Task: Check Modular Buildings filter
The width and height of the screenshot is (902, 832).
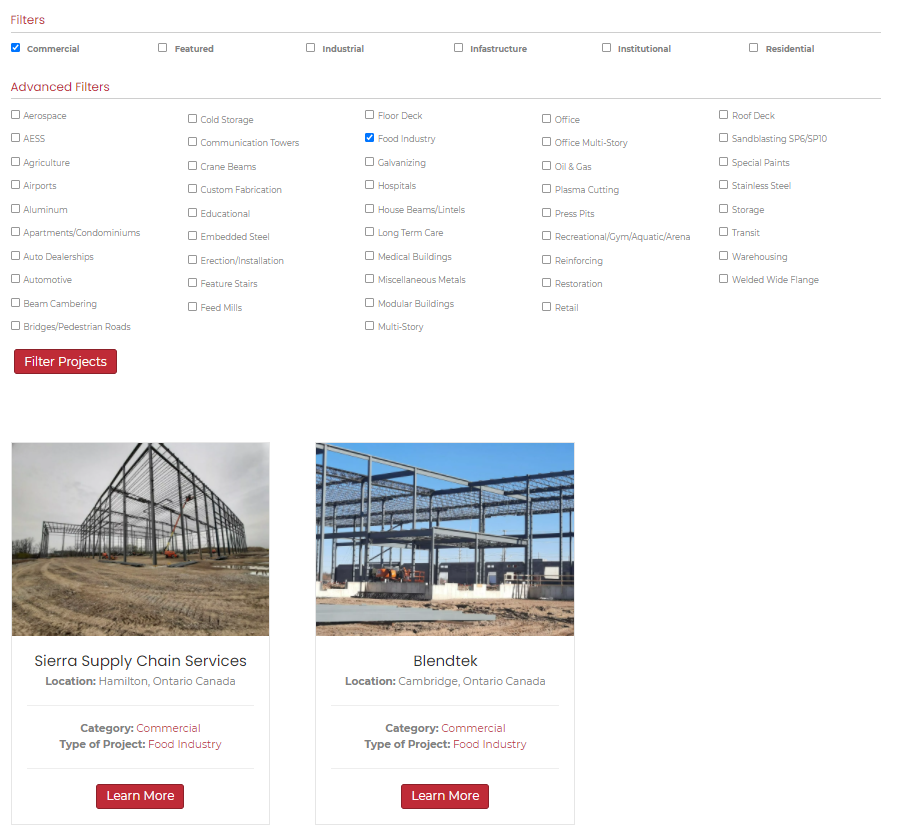Action: (x=370, y=303)
